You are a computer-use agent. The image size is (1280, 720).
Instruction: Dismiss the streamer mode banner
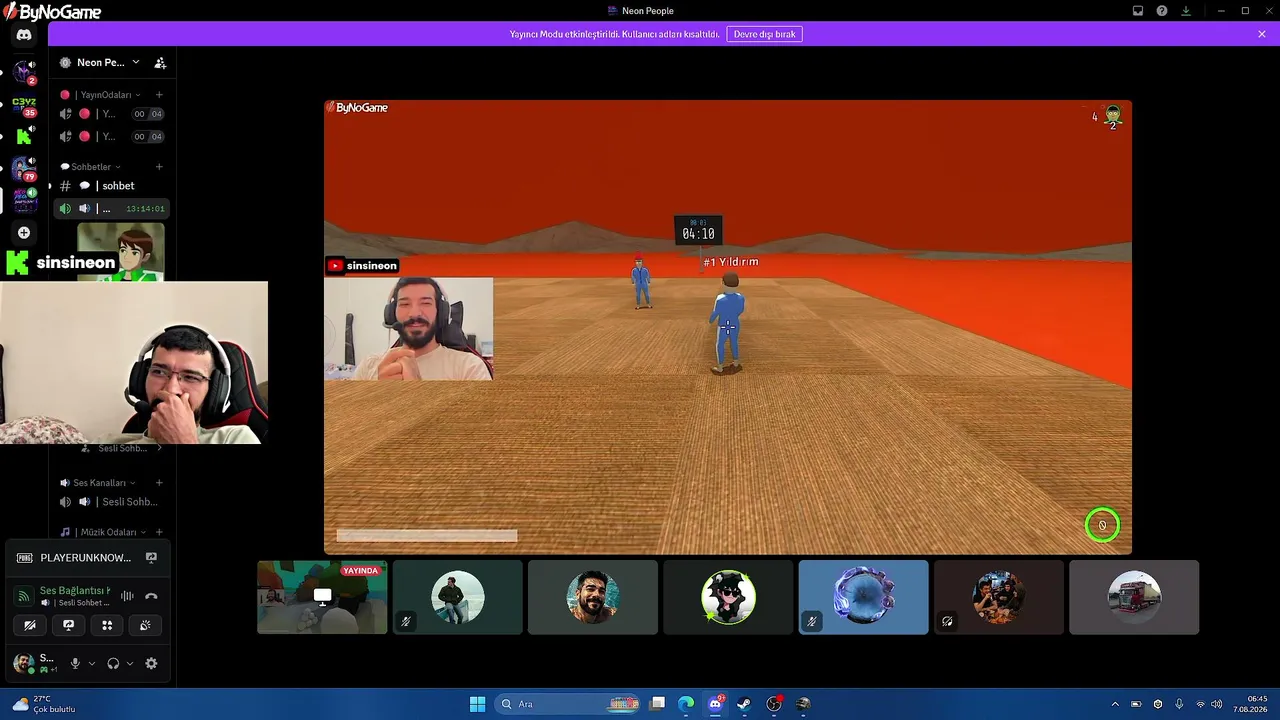1262,34
